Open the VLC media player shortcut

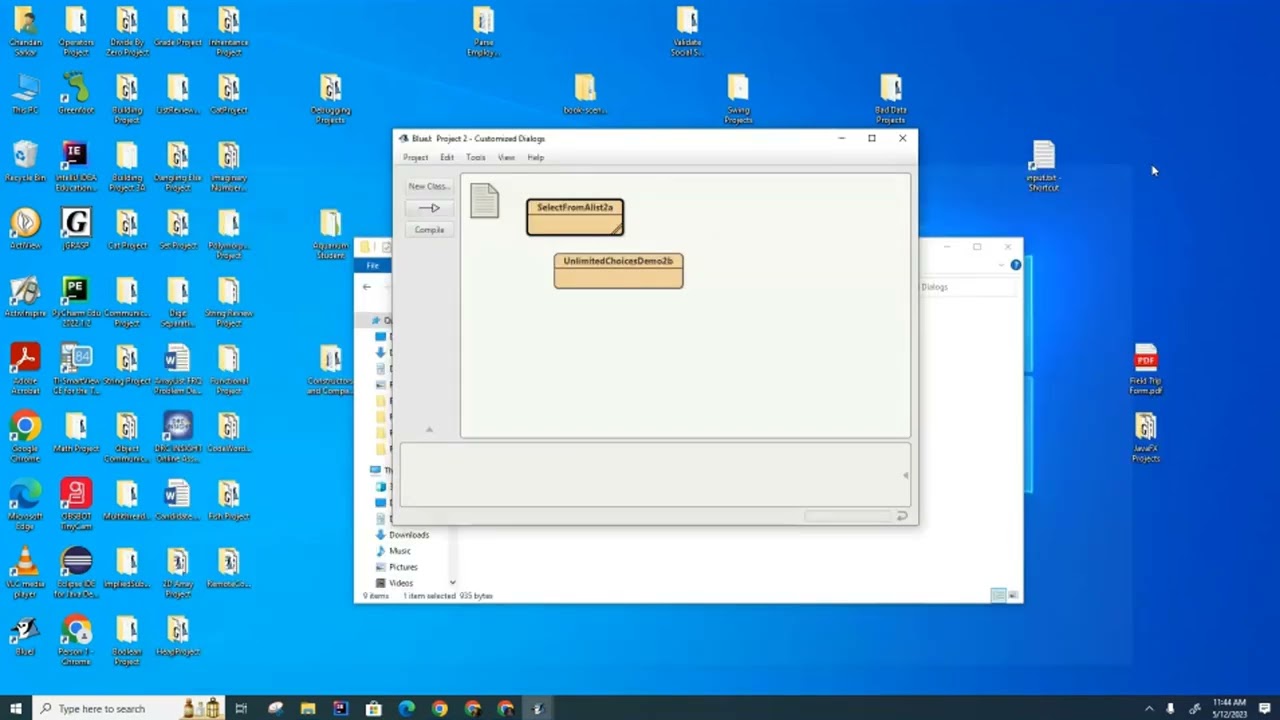point(25,572)
